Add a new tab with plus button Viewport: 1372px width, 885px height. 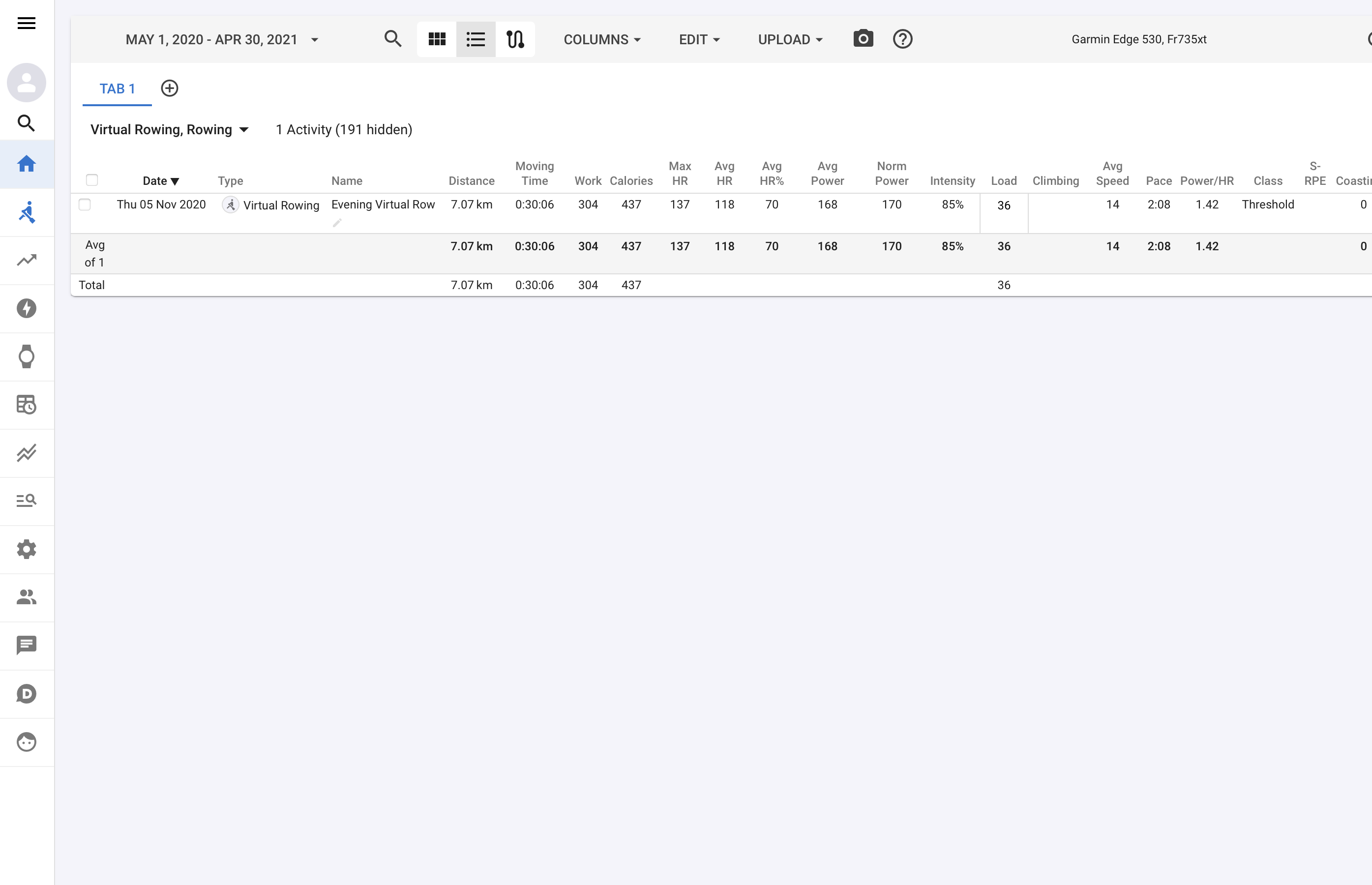(170, 88)
